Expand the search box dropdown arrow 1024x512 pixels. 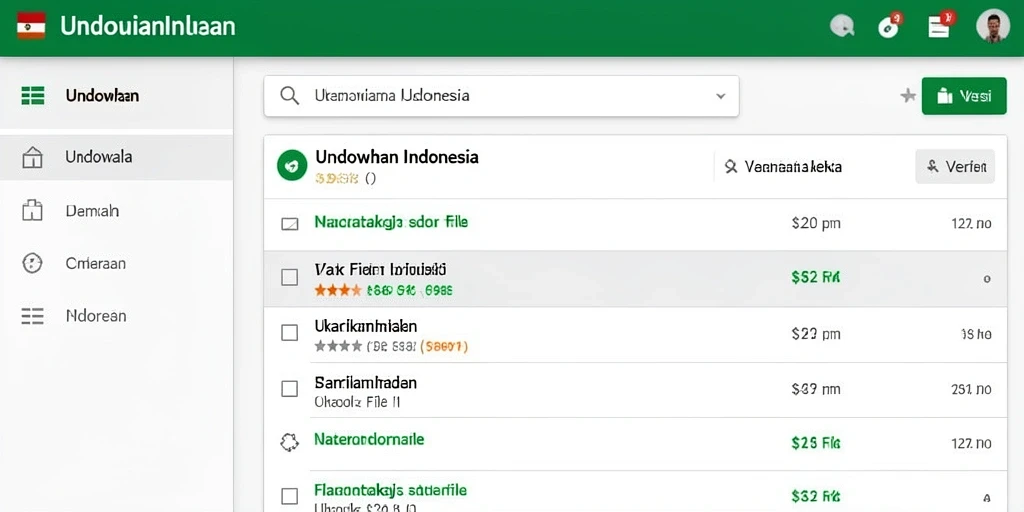pyautogui.click(x=720, y=96)
